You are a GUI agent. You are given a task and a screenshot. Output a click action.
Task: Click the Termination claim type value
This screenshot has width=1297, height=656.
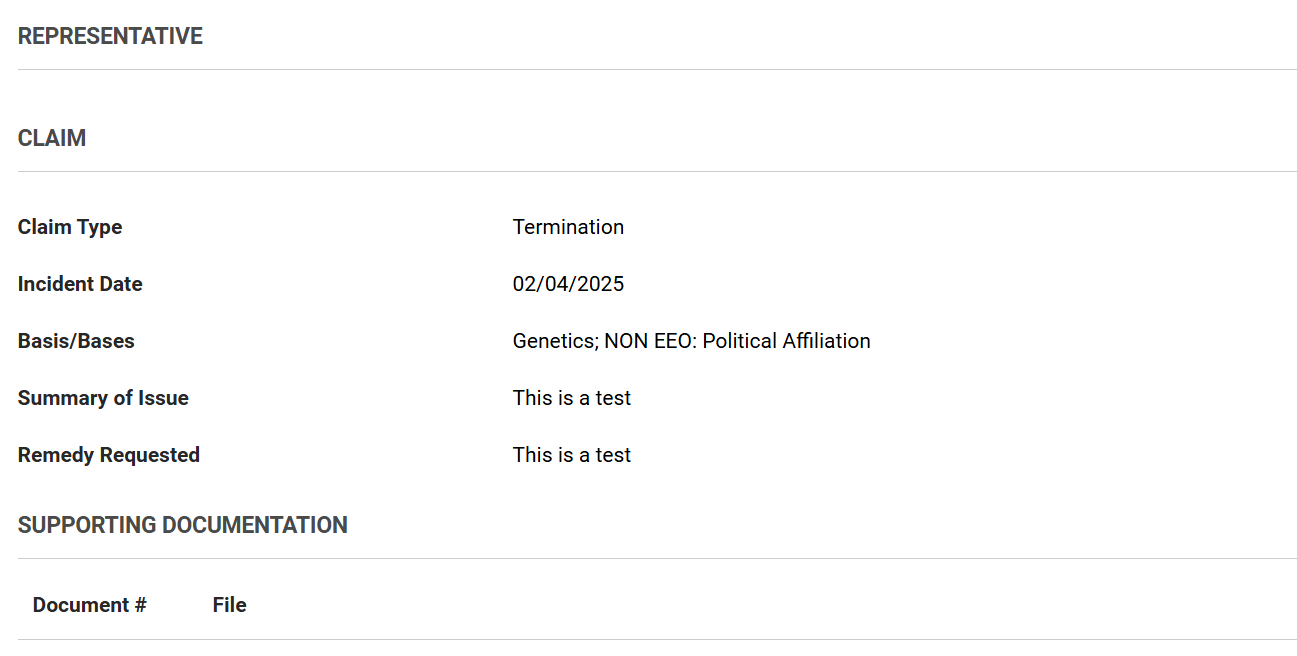point(568,227)
